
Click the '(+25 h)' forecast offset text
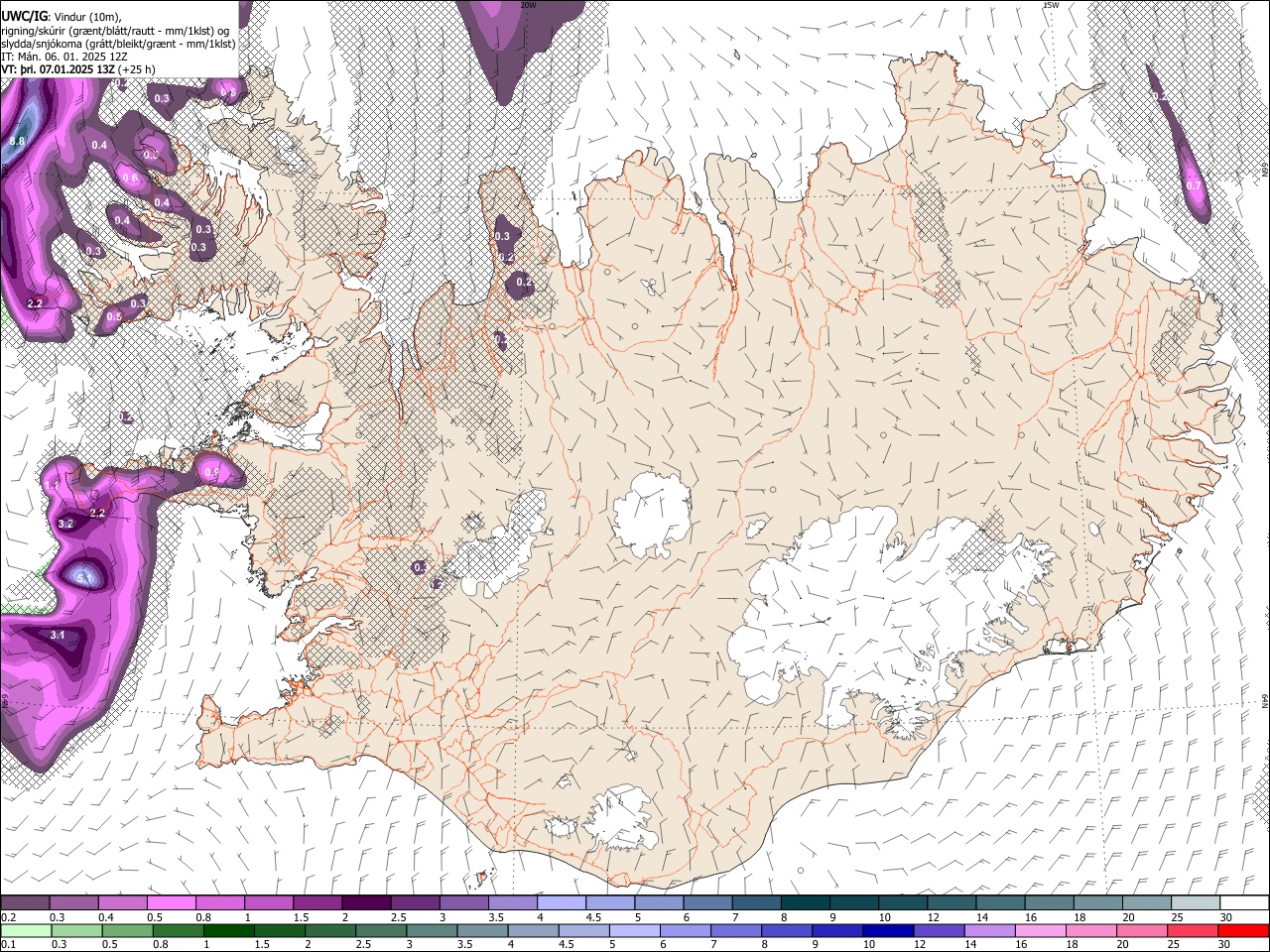coord(136,69)
